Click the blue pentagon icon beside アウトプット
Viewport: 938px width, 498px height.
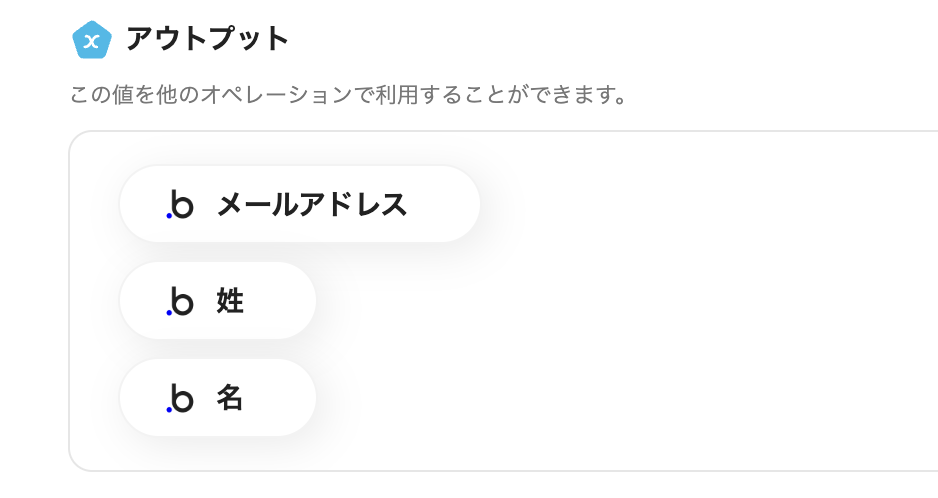tap(91, 40)
